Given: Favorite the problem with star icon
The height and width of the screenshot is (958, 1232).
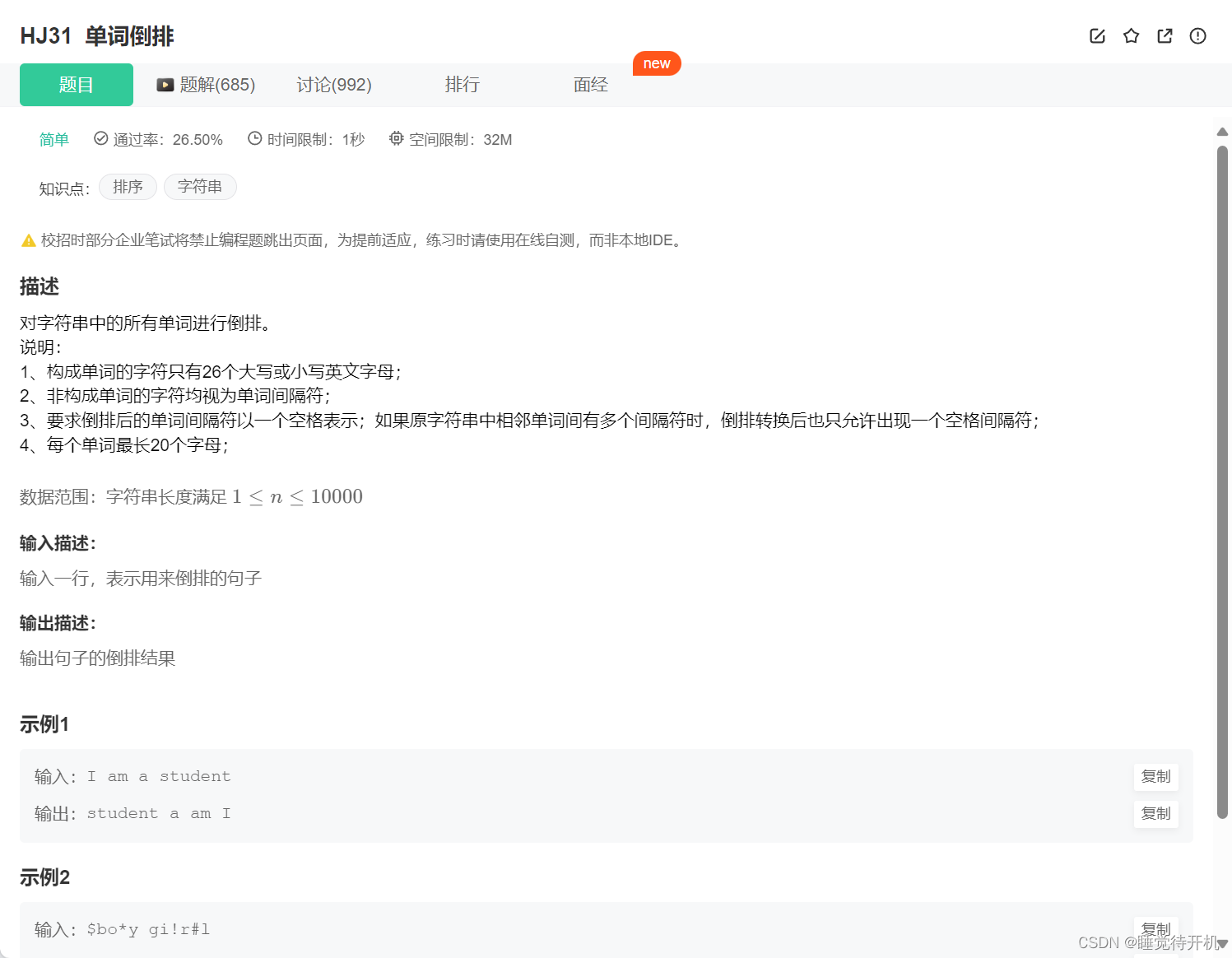Looking at the screenshot, I should click(1131, 35).
